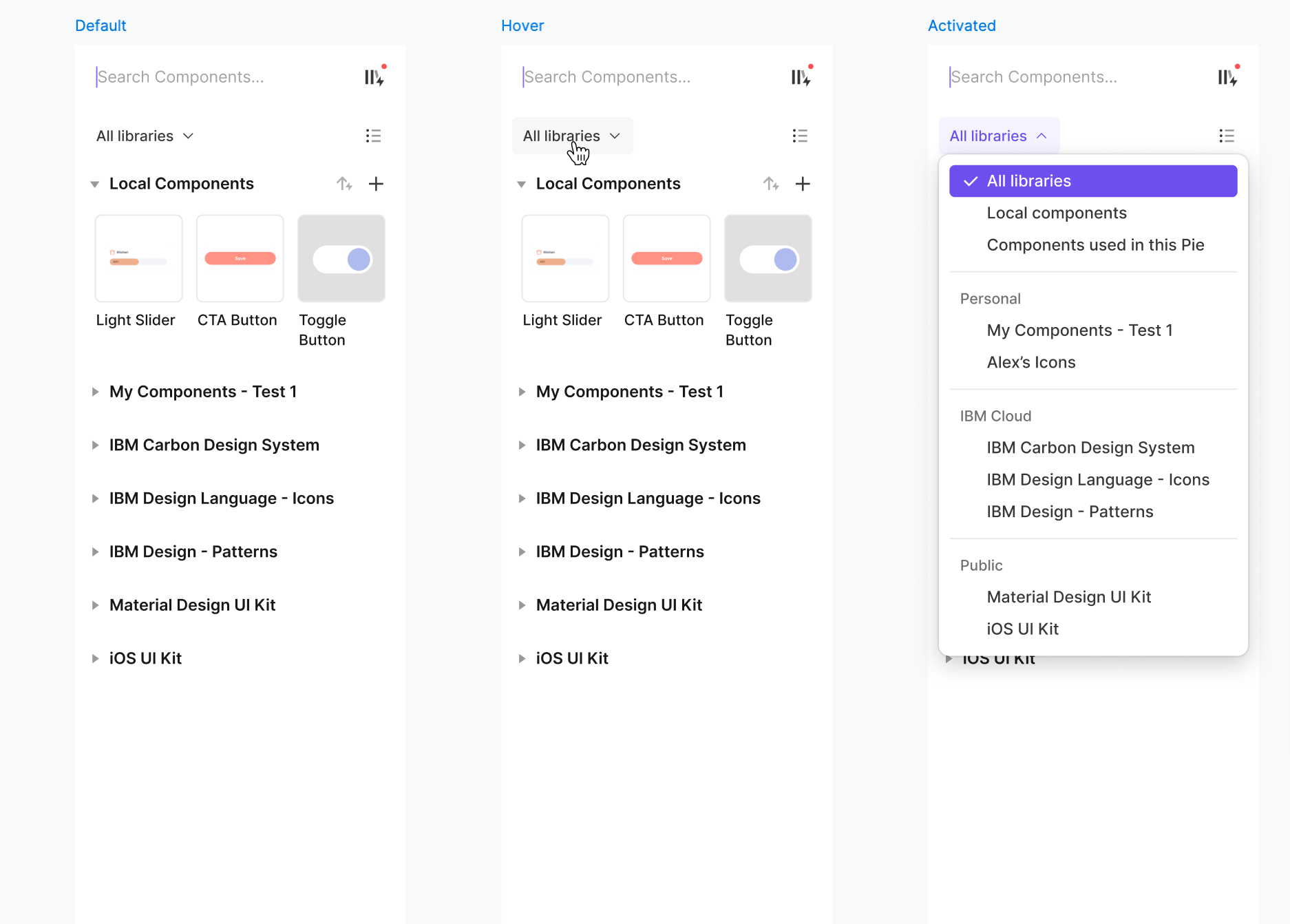Click Toggle Button thumbnail in the Default panel
1290x924 pixels.
(x=341, y=258)
